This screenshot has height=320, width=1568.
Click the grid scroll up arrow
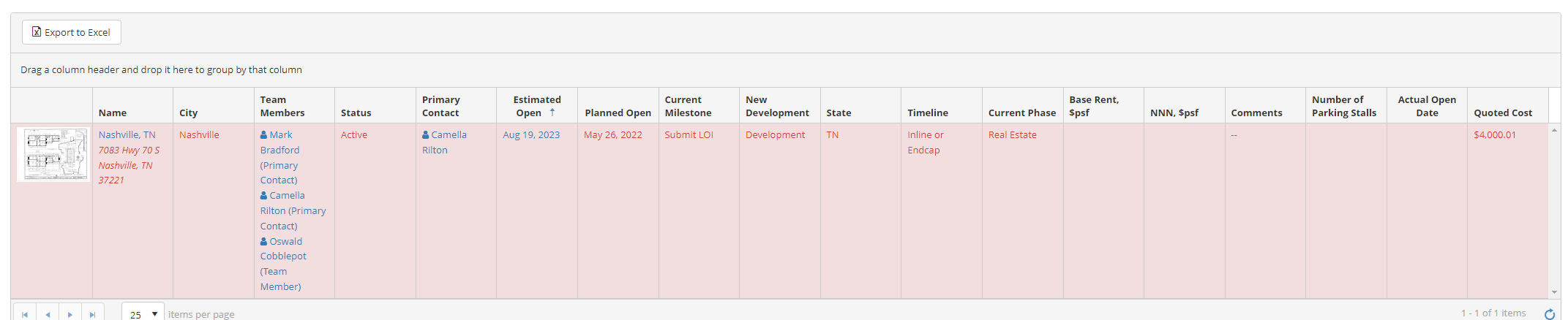point(1554,130)
